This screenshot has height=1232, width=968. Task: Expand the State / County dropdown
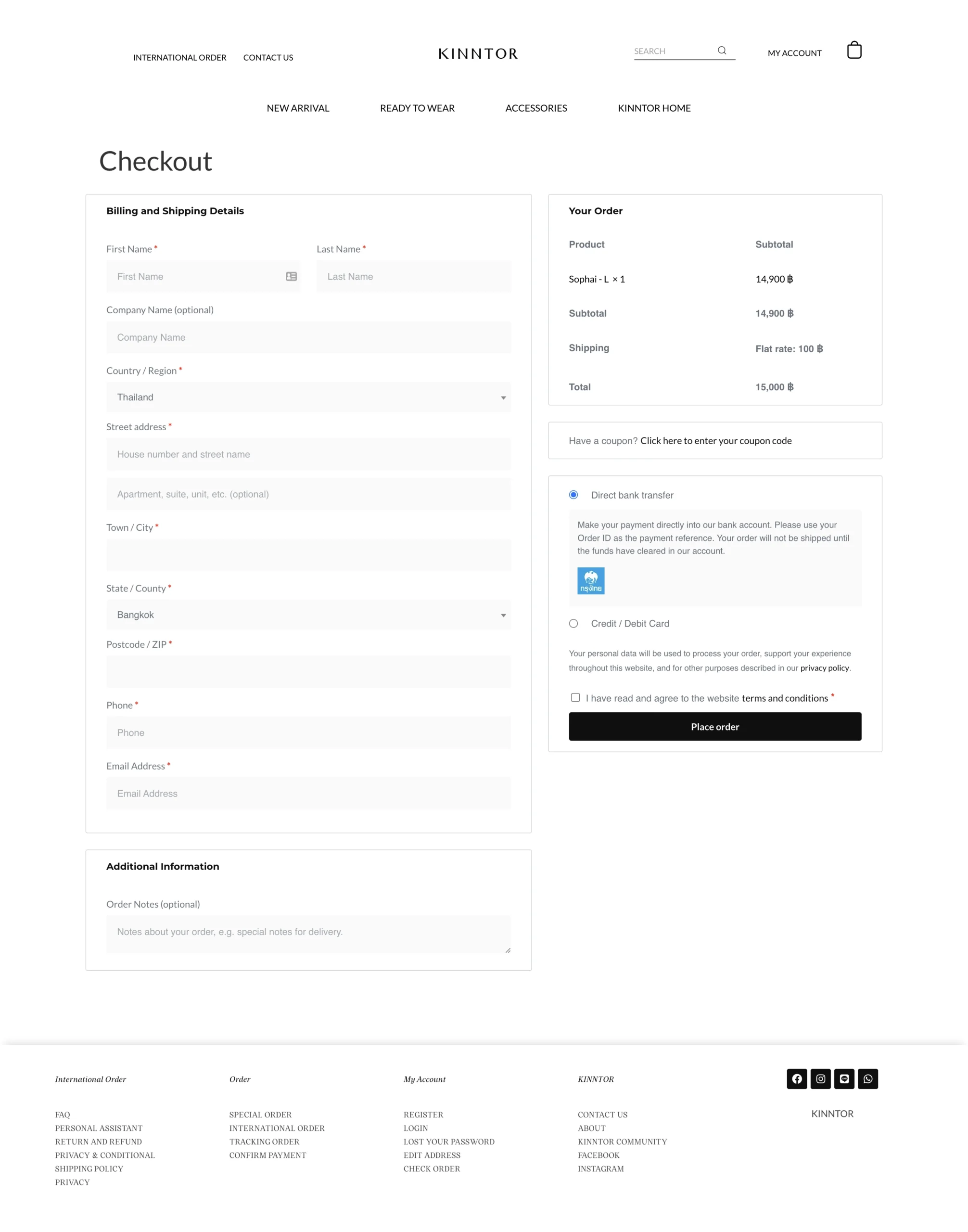point(308,615)
